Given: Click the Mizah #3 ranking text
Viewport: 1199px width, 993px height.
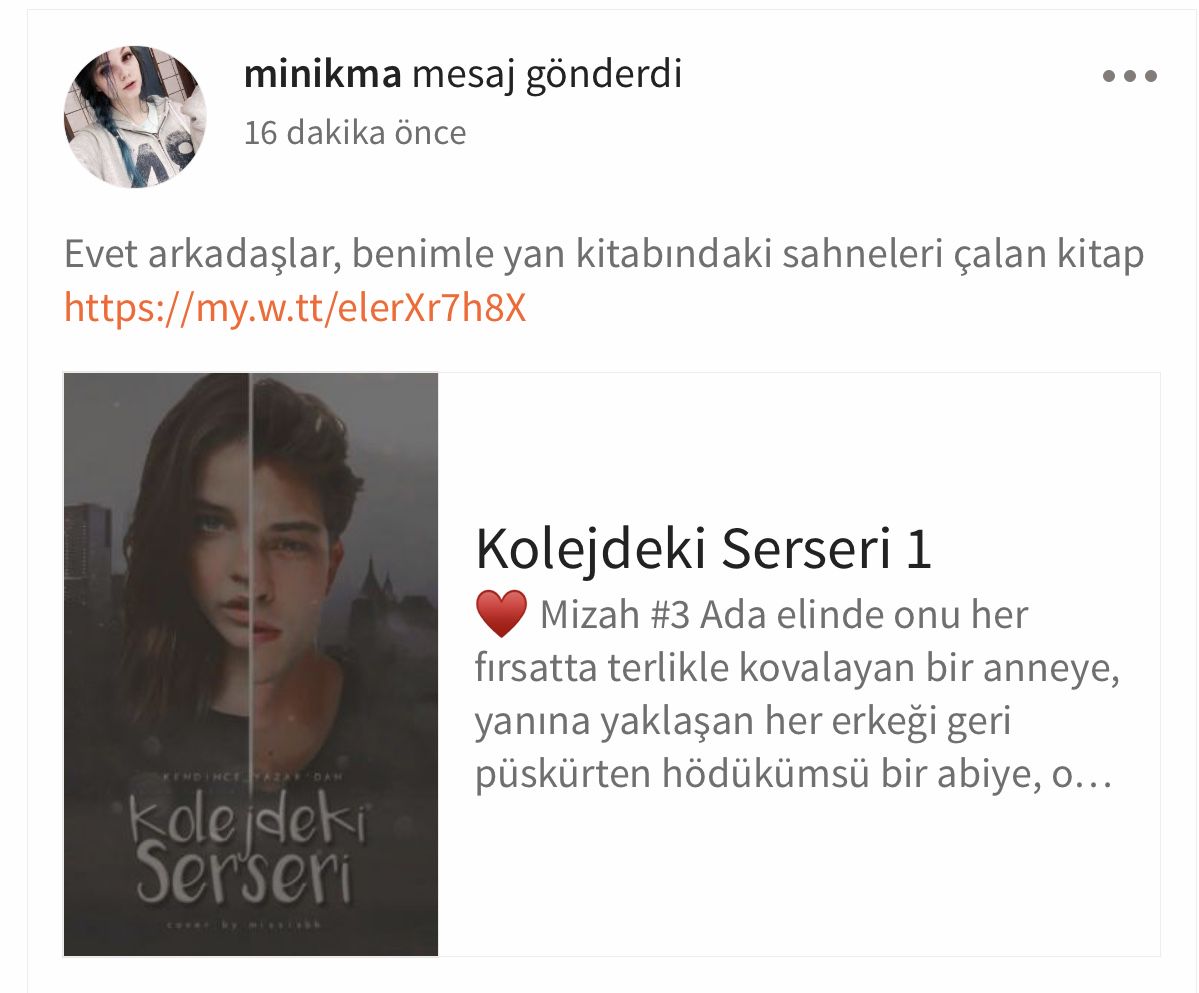Looking at the screenshot, I should point(615,615).
